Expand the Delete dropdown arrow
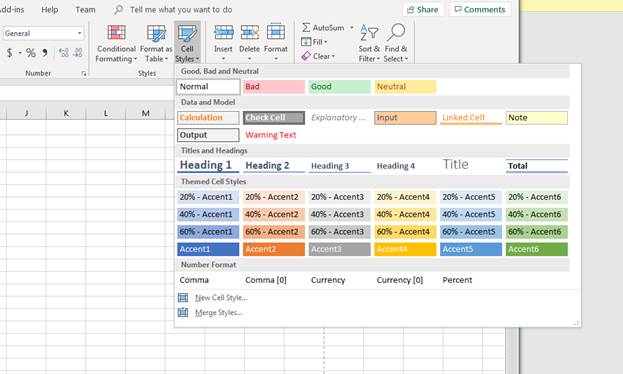The height and width of the screenshot is (374, 623). click(x=250, y=59)
